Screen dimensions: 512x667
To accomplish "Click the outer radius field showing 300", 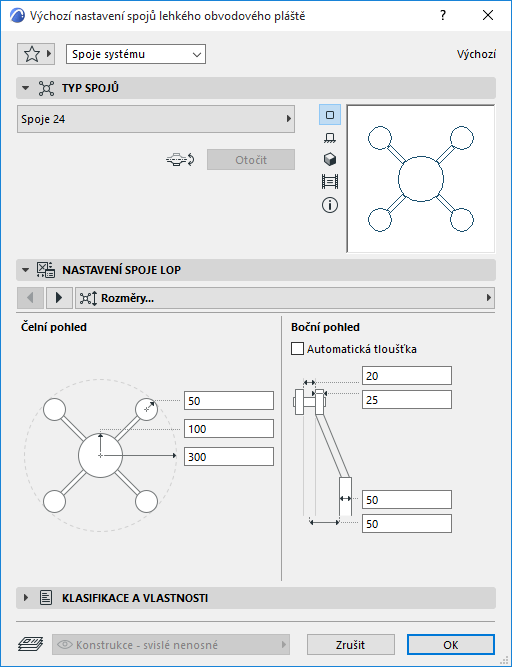I will click(x=229, y=457).
